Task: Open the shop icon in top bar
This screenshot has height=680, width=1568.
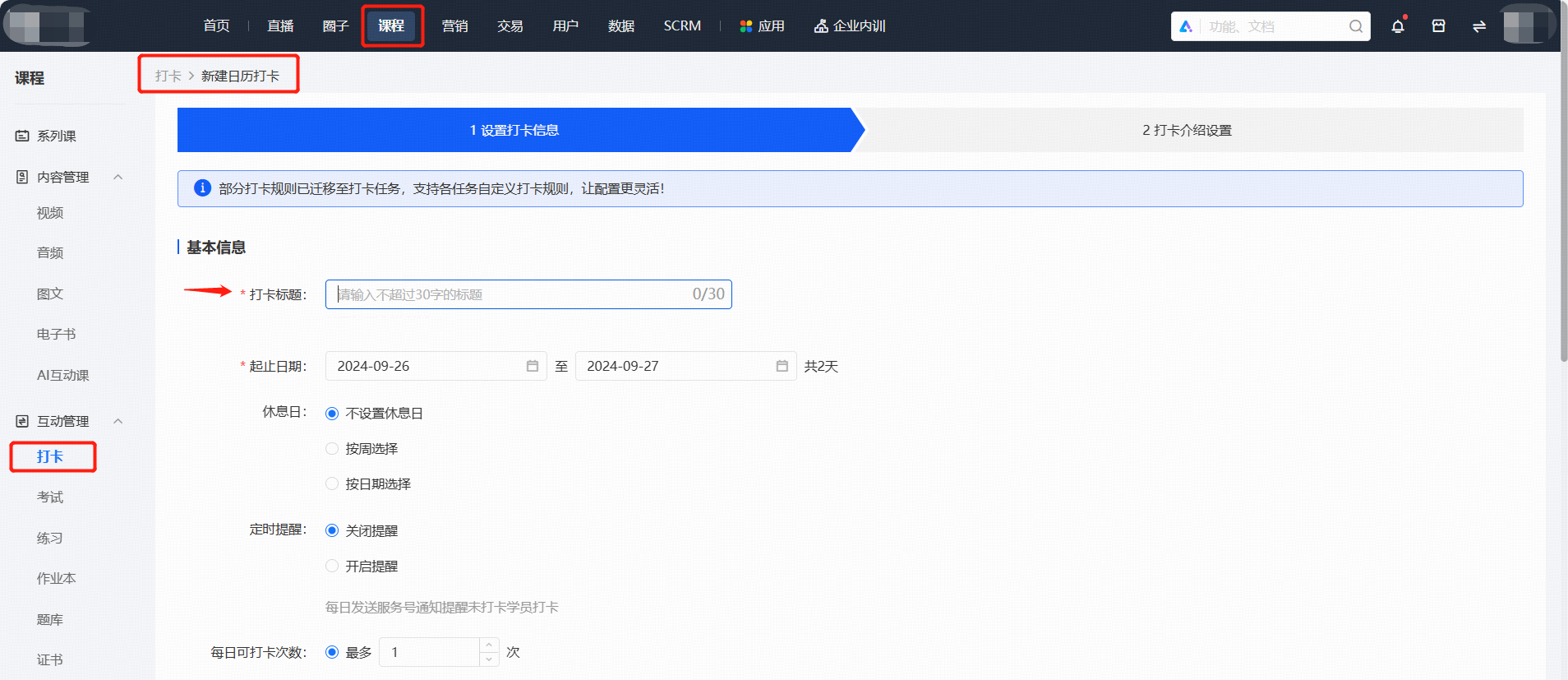Action: tap(1438, 26)
